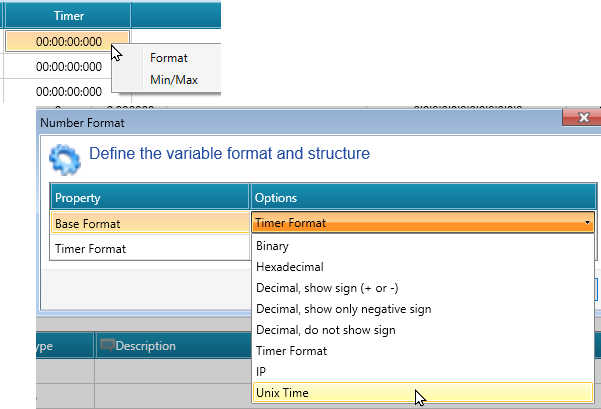Select Binary from the format list

(273, 246)
